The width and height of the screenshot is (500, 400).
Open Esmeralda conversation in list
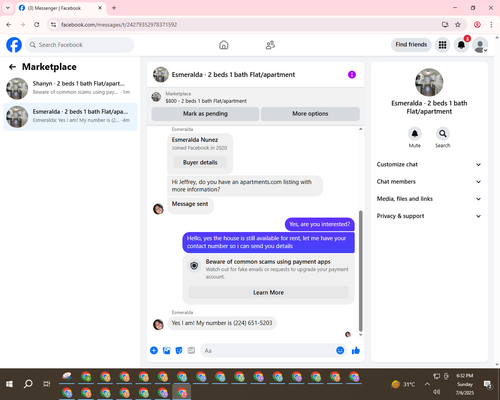pyautogui.click(x=70, y=116)
